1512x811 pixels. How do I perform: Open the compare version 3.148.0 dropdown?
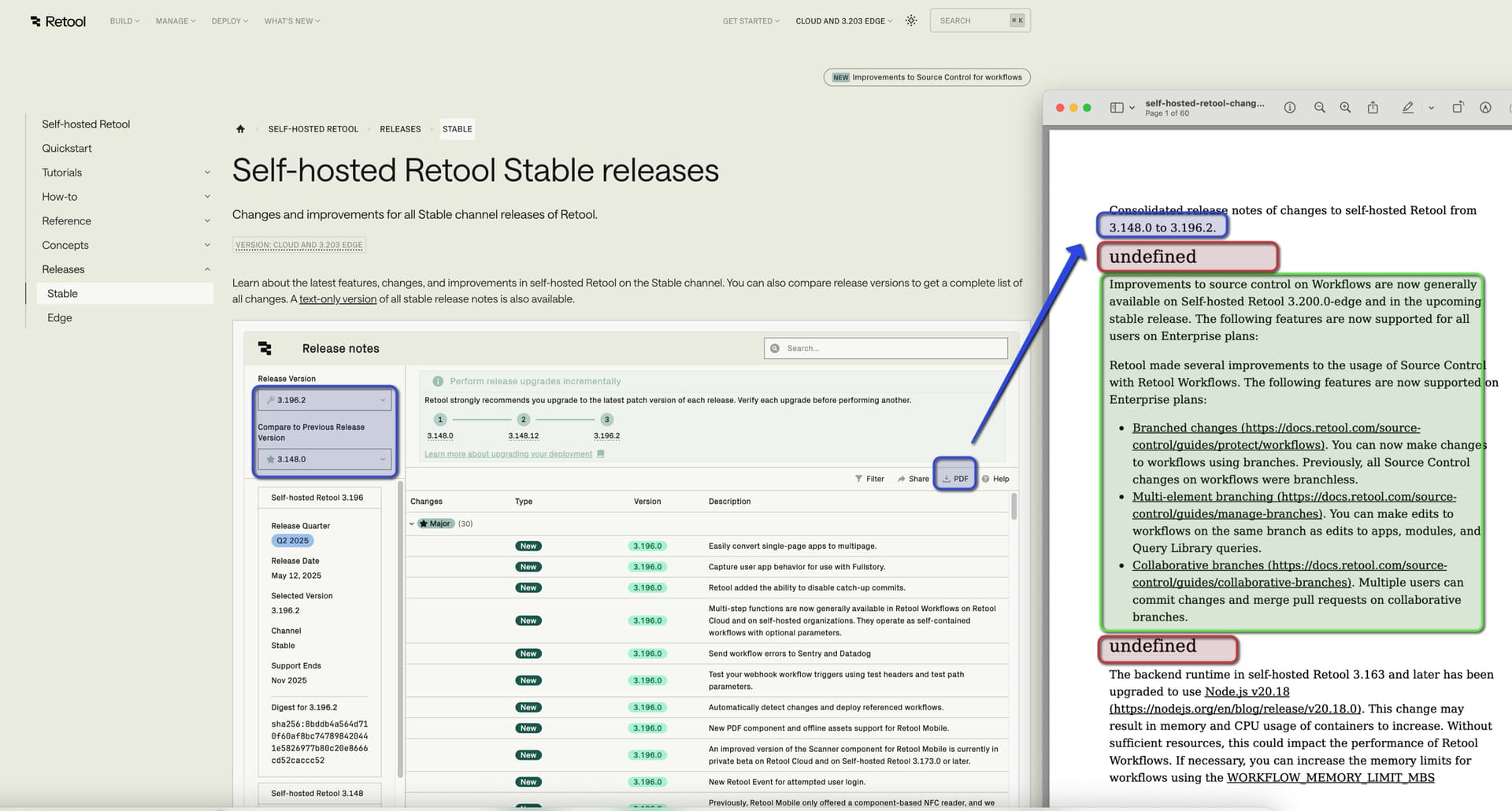(324, 459)
